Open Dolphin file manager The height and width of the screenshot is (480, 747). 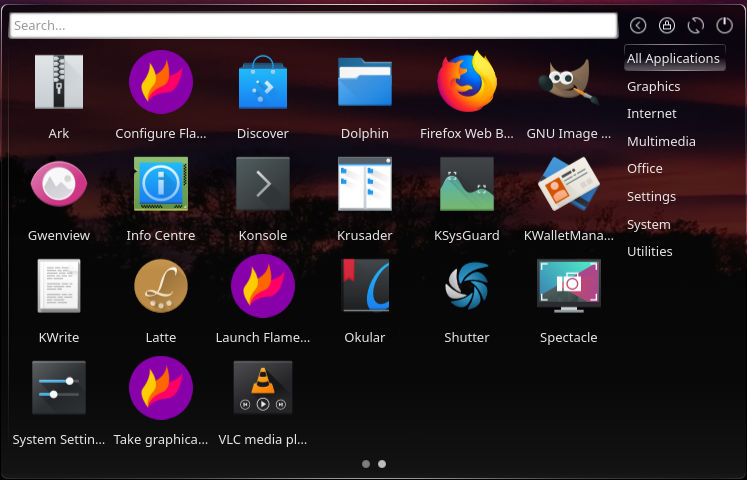click(x=365, y=82)
